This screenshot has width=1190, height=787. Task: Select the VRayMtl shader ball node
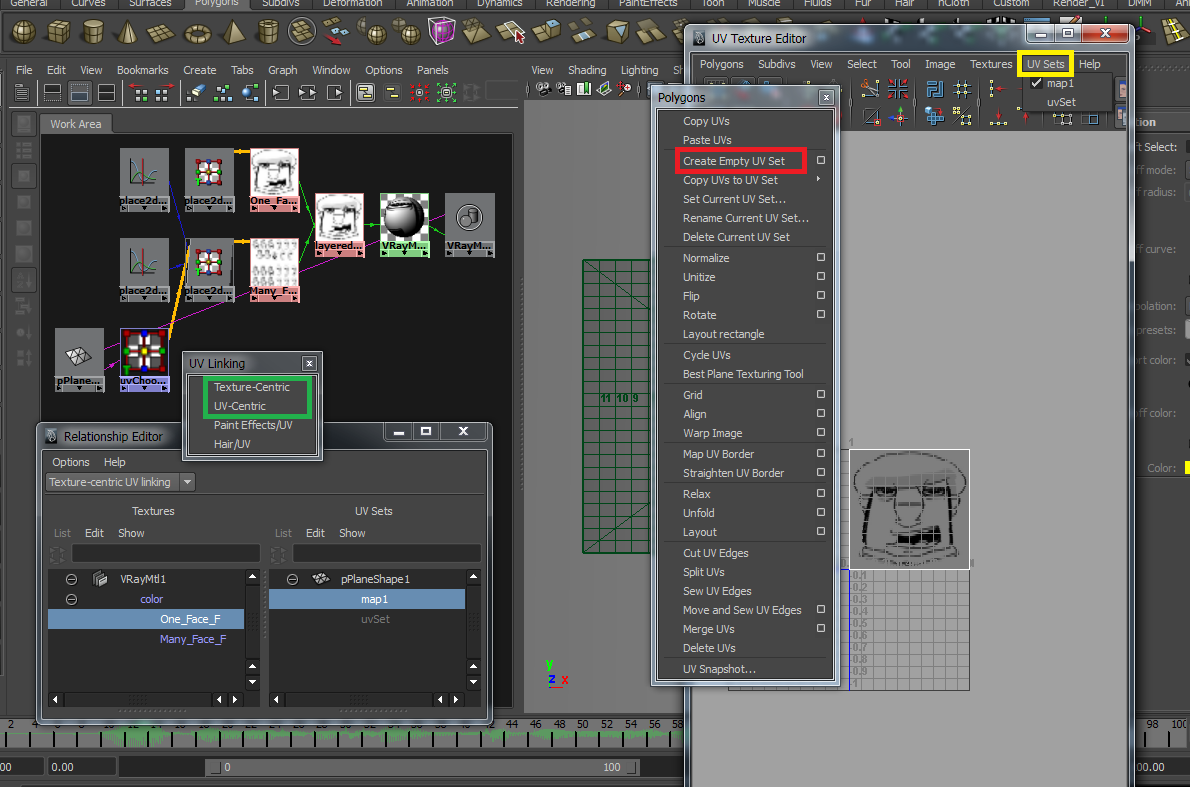point(404,217)
